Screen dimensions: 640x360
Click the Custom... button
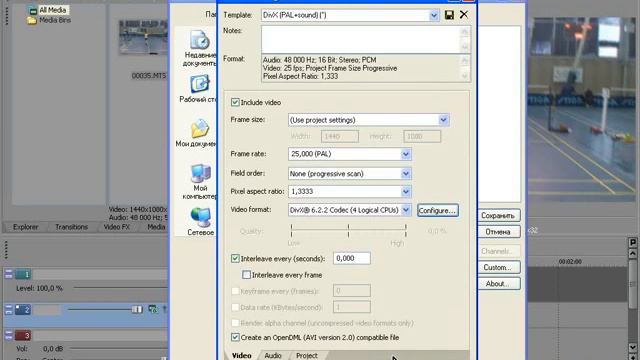(x=498, y=267)
